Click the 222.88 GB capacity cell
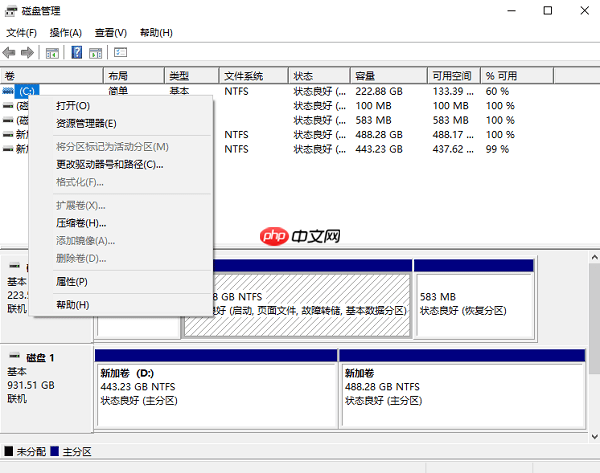 tap(379, 91)
